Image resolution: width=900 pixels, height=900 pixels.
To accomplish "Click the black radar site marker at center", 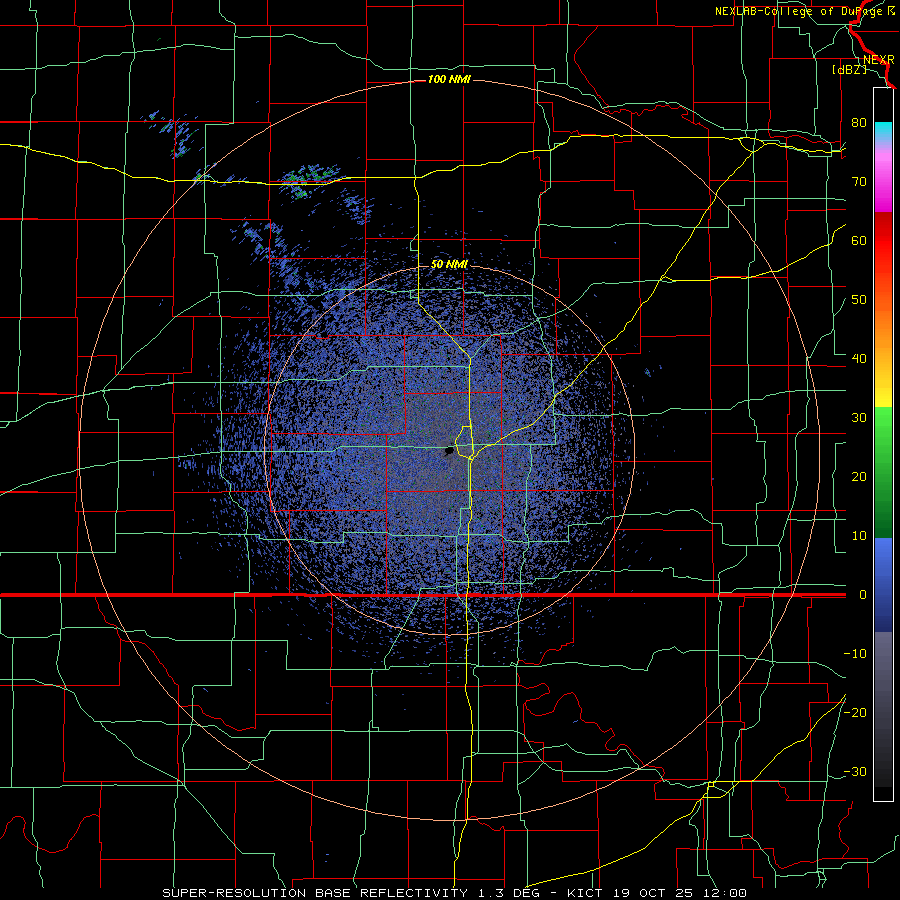I will (x=449, y=452).
